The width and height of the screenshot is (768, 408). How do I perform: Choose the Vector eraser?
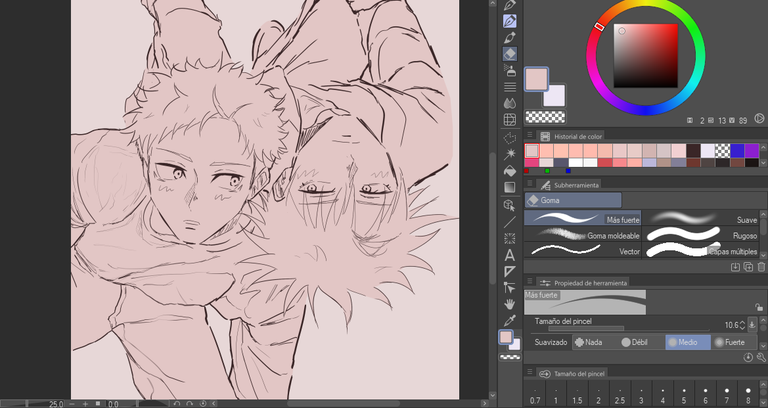[582, 250]
